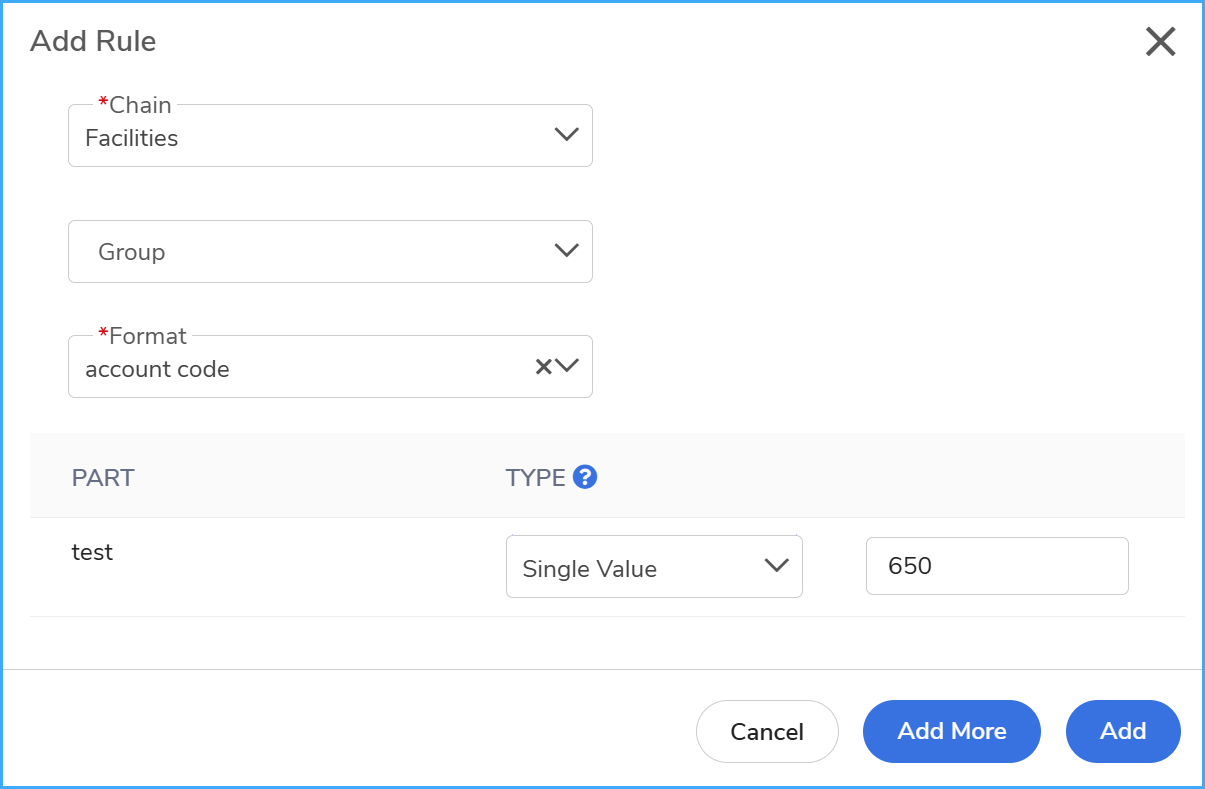Viewport: 1205px width, 789px height.
Task: Click the Add Rule dialog title
Action: tap(93, 42)
